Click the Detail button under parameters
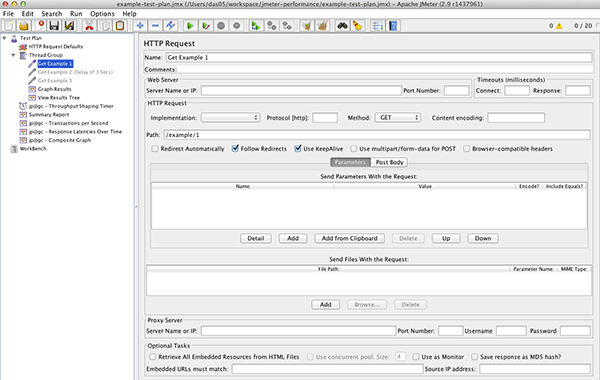 pos(256,238)
